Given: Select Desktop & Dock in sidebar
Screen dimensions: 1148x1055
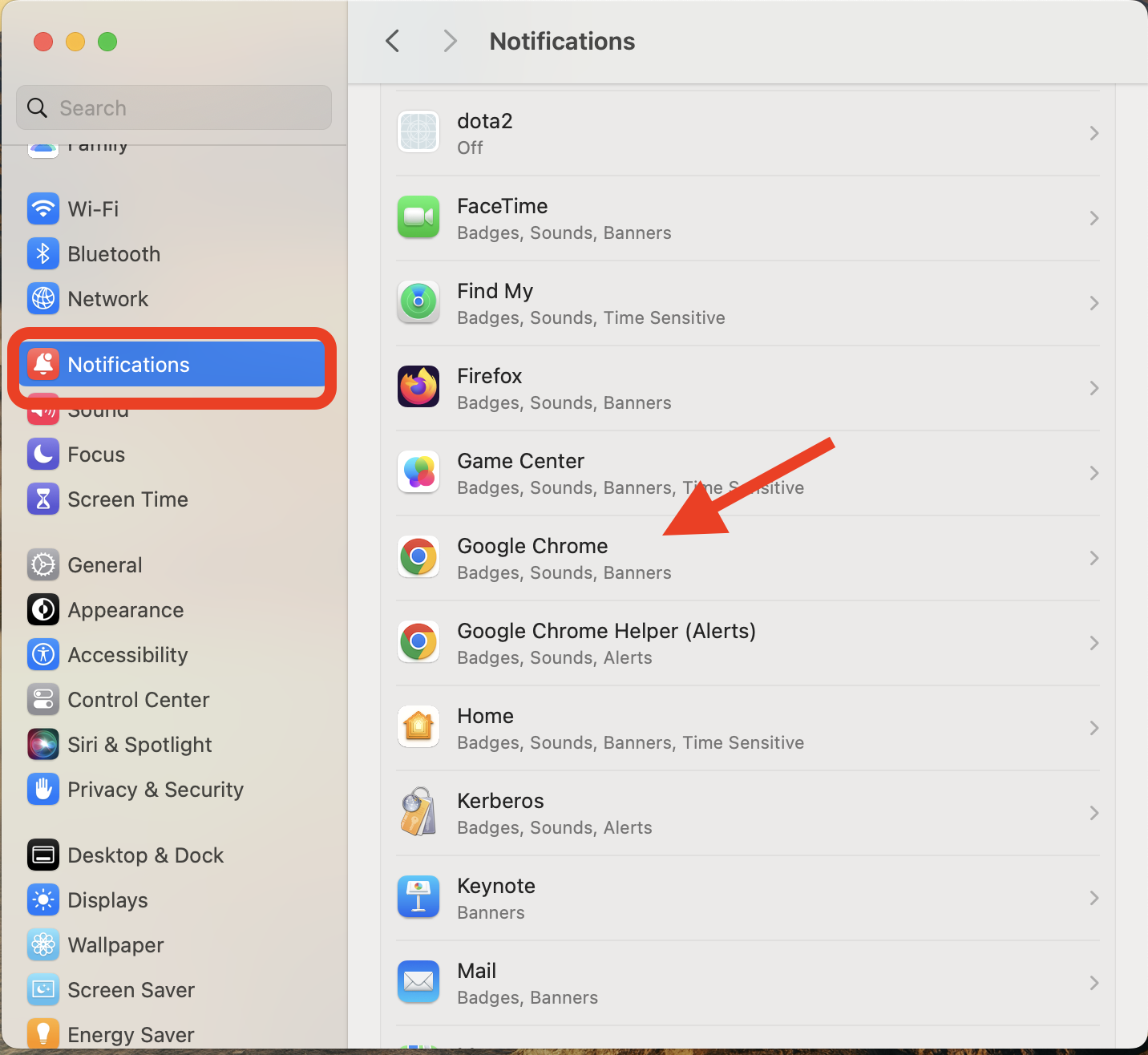Looking at the screenshot, I should pyautogui.click(x=173, y=855).
